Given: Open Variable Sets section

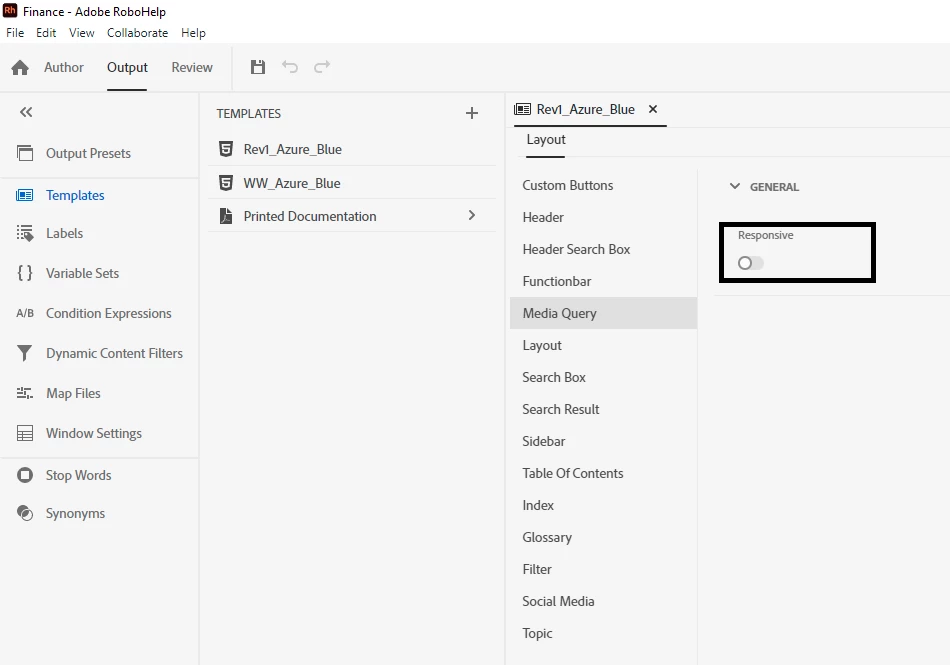Looking at the screenshot, I should (x=82, y=273).
